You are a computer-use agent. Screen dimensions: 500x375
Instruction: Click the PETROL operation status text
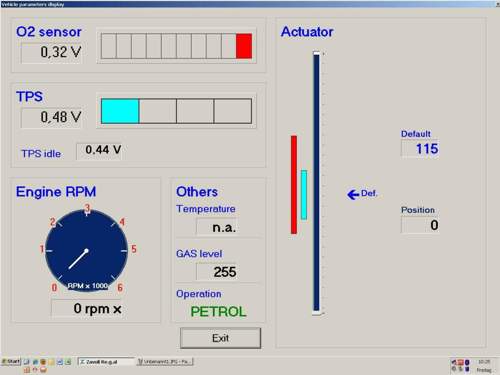tap(218, 312)
